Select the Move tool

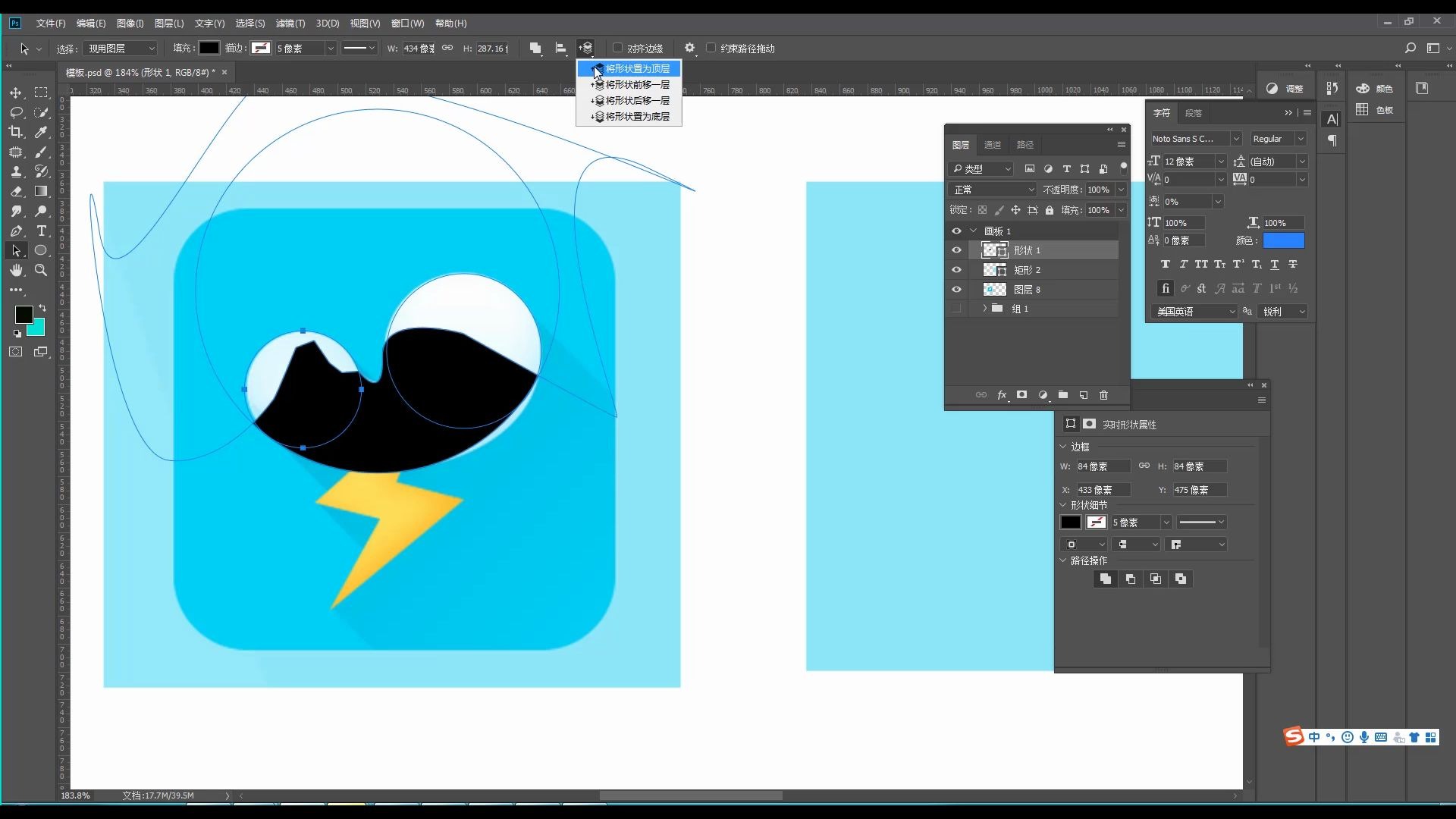[15, 93]
